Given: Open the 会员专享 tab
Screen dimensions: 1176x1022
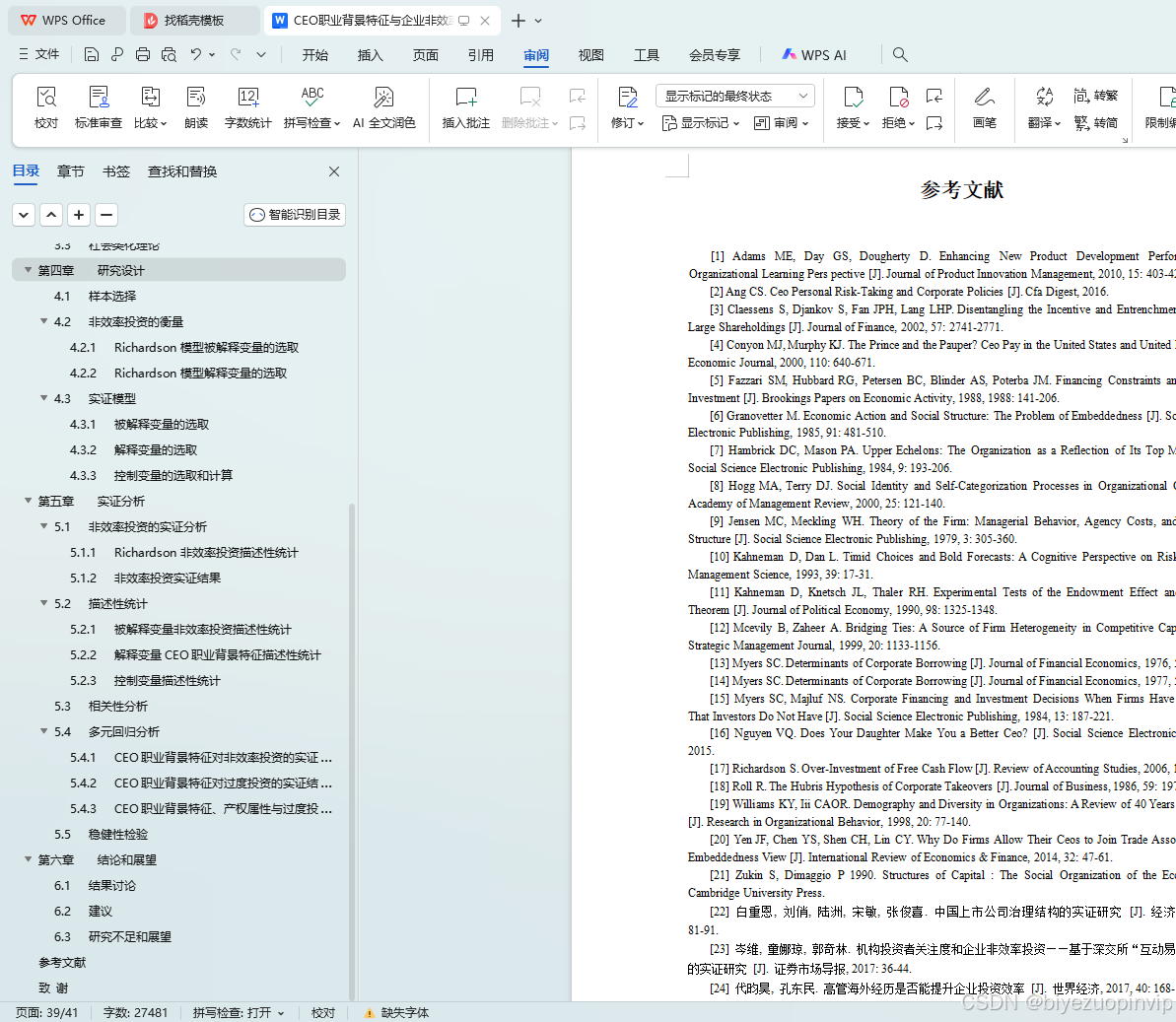Looking at the screenshot, I should click(x=715, y=55).
